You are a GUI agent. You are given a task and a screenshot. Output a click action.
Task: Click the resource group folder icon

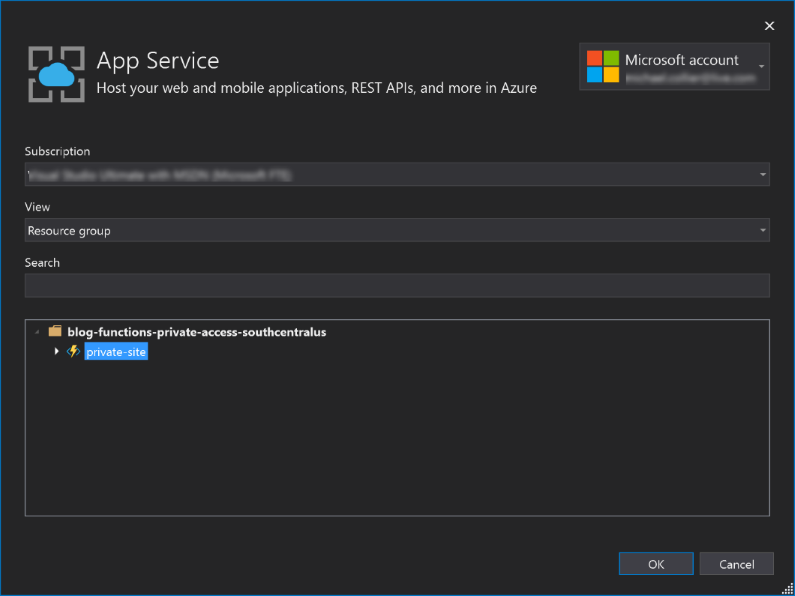point(55,332)
